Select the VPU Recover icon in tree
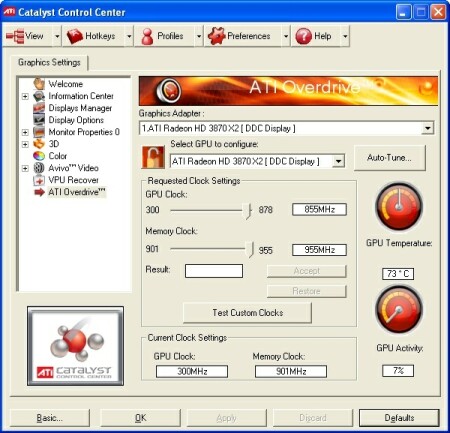The image size is (450, 433). pos(39,180)
